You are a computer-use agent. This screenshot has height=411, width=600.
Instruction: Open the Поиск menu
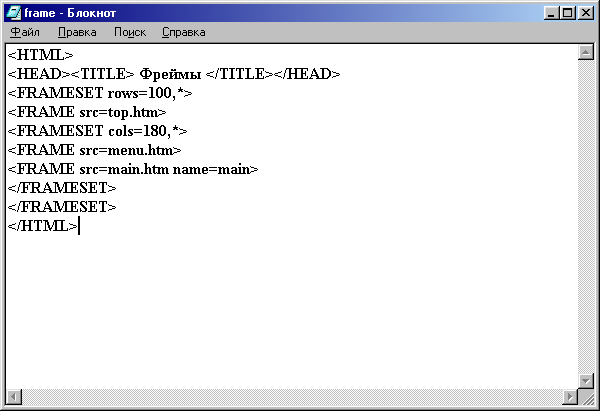point(130,32)
